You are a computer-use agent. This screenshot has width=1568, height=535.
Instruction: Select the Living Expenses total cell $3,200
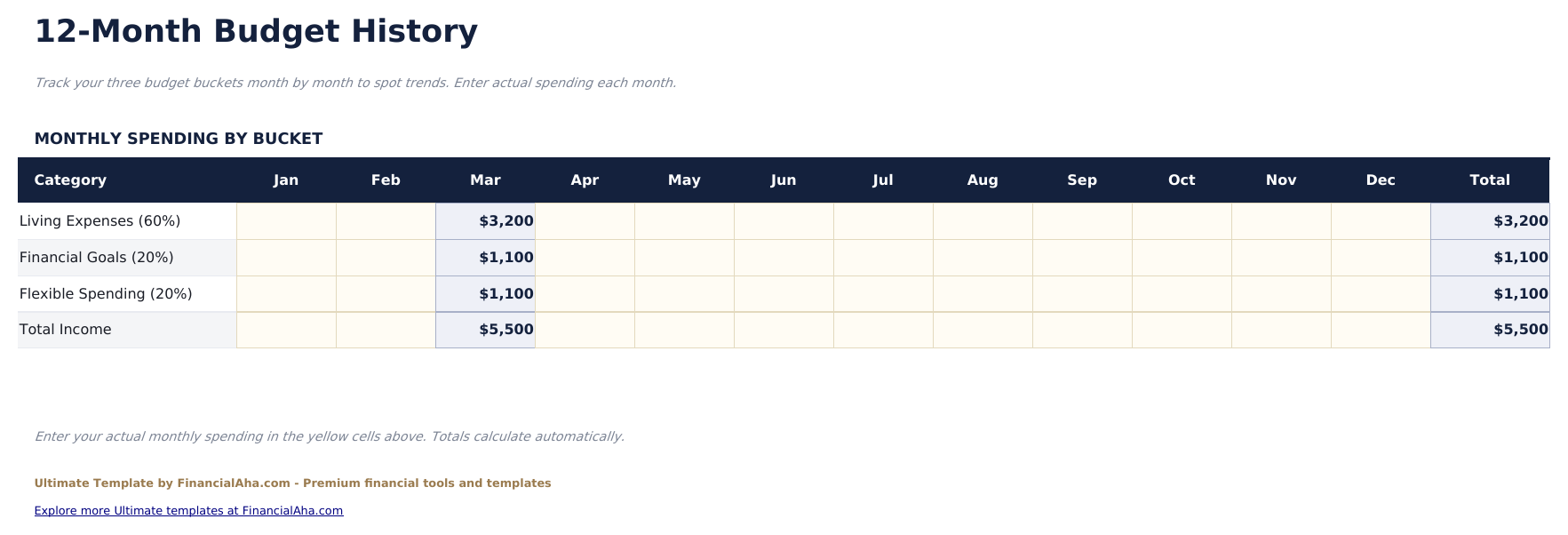point(1490,221)
